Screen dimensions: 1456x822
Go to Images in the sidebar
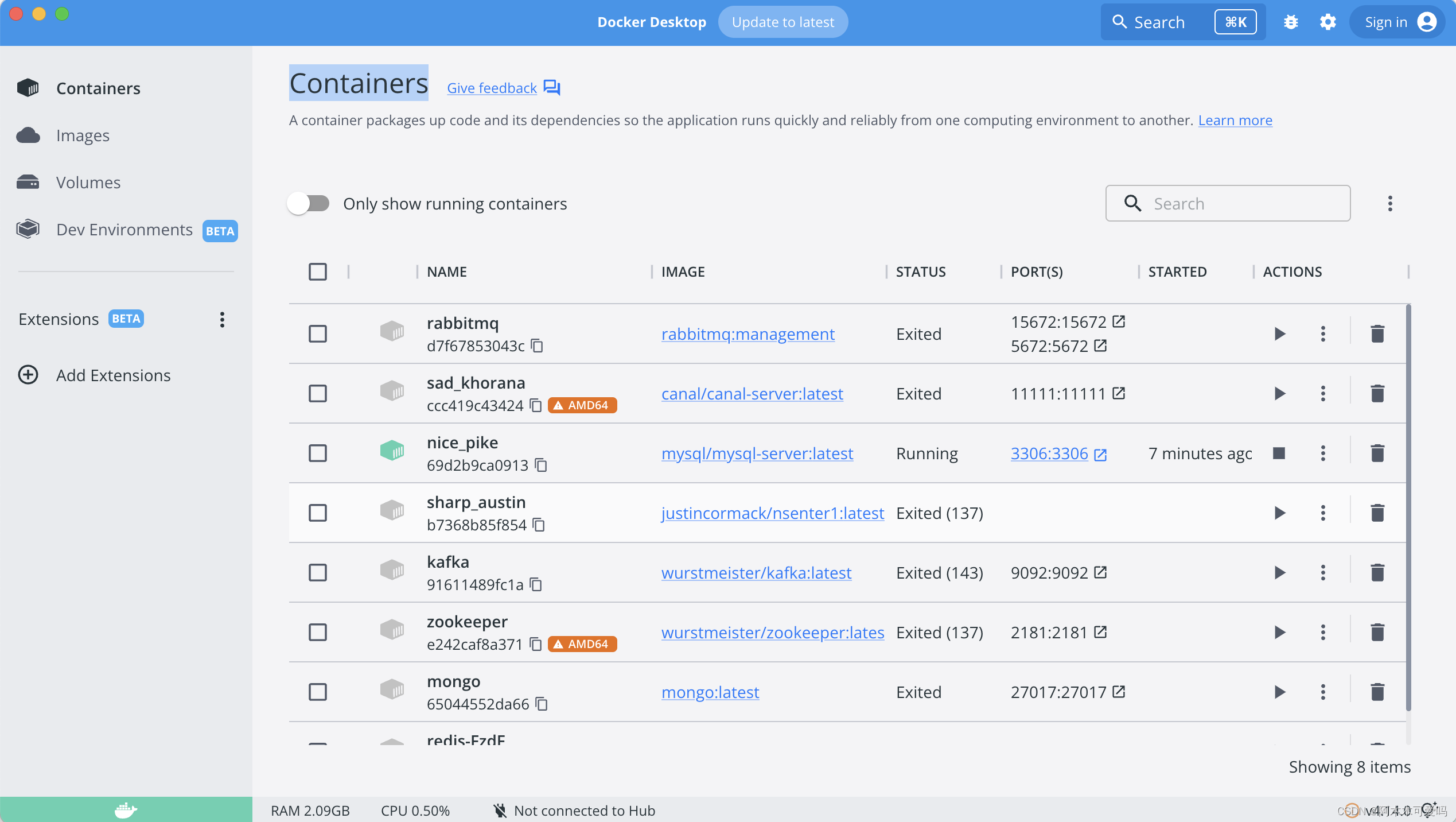(x=83, y=135)
